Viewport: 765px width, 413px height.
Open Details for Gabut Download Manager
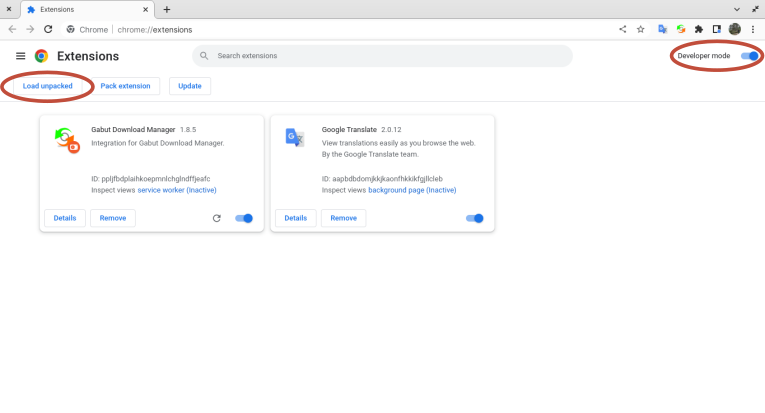65,218
